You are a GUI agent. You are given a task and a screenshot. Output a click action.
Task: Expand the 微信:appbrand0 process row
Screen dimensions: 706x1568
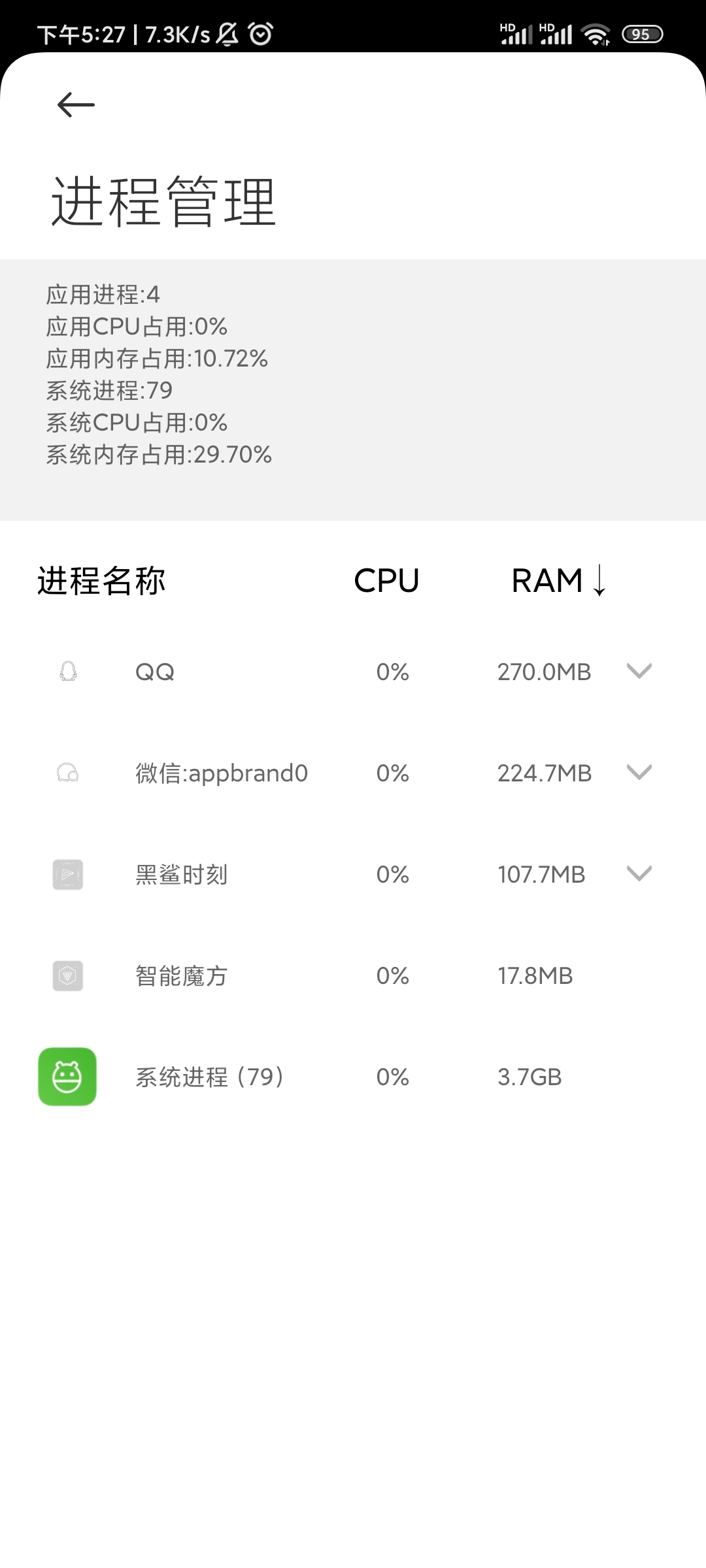click(x=639, y=772)
